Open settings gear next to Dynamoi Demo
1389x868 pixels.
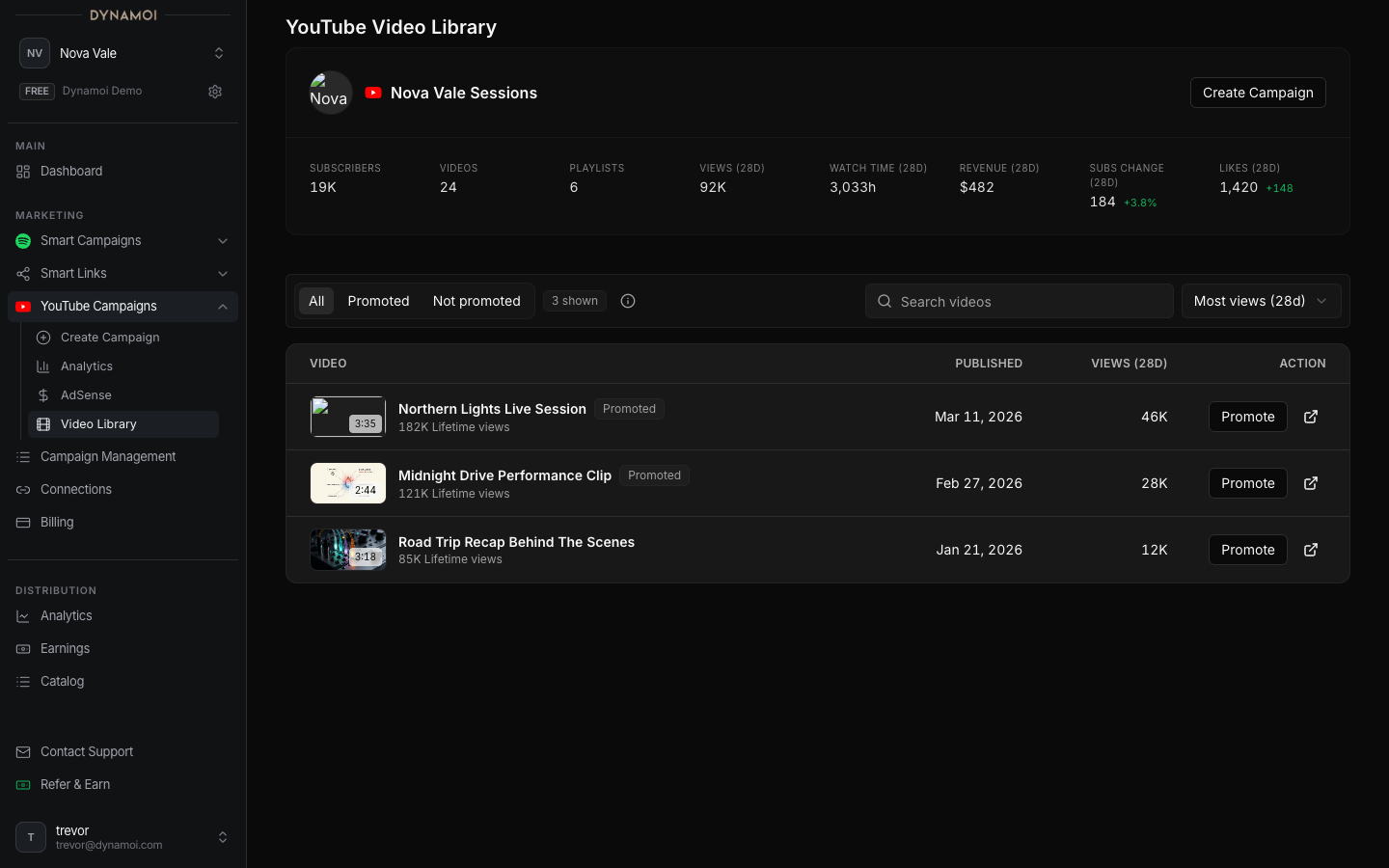215,92
